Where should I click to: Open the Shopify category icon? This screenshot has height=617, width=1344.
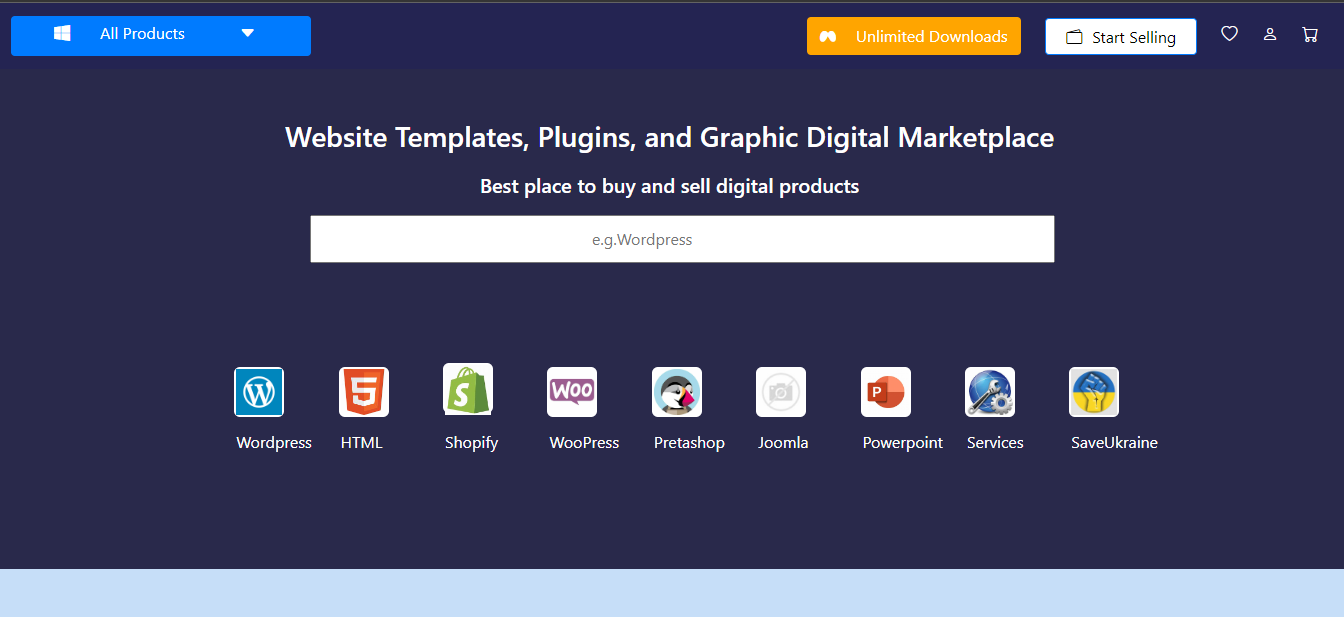click(468, 389)
